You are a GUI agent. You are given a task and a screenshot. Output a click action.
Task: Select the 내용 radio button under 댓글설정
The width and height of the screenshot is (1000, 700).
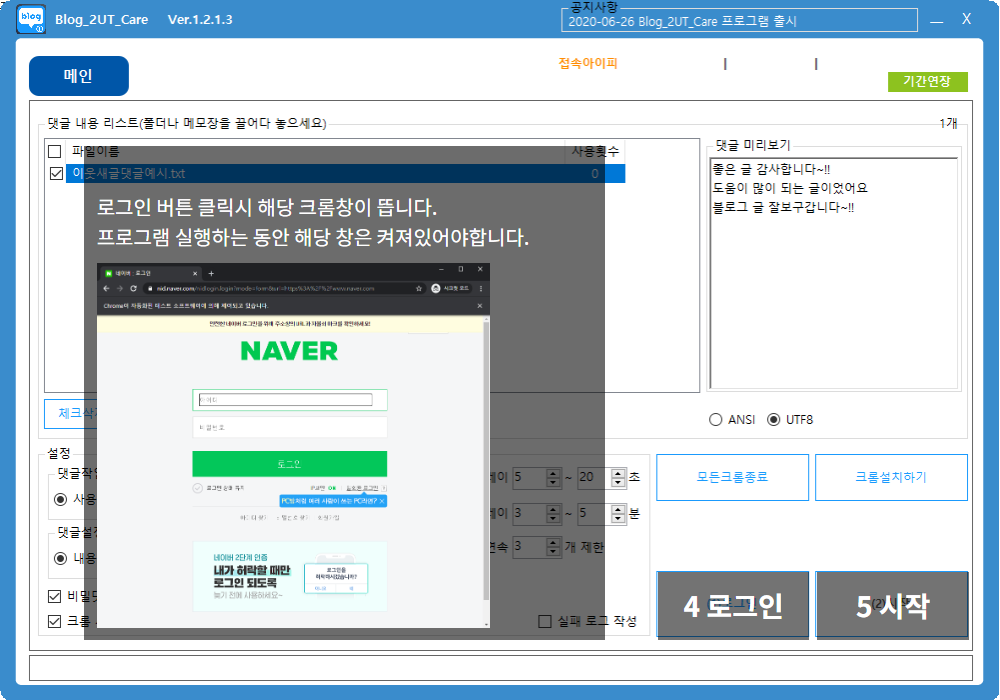point(61,558)
